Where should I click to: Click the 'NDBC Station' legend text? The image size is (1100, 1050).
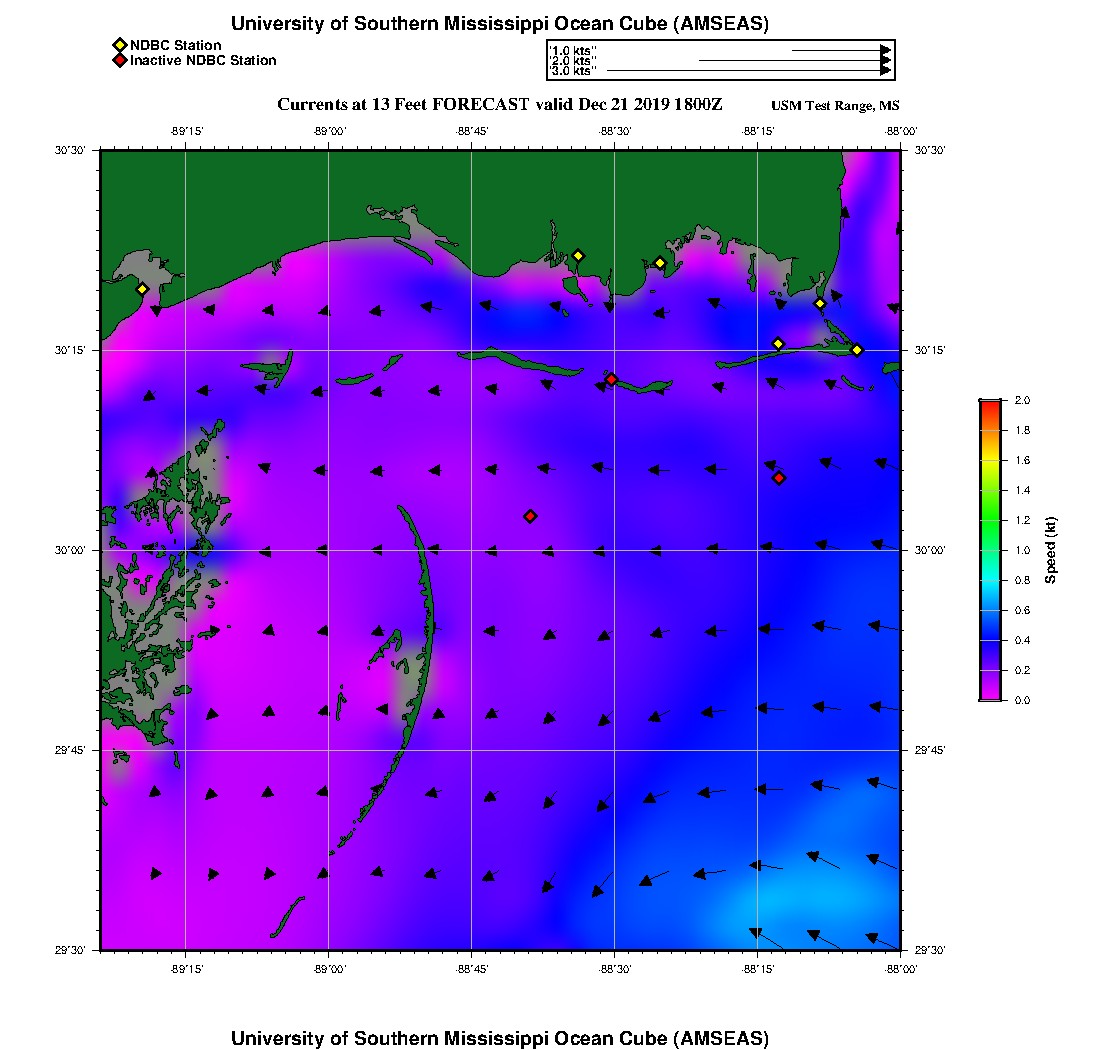175,46
